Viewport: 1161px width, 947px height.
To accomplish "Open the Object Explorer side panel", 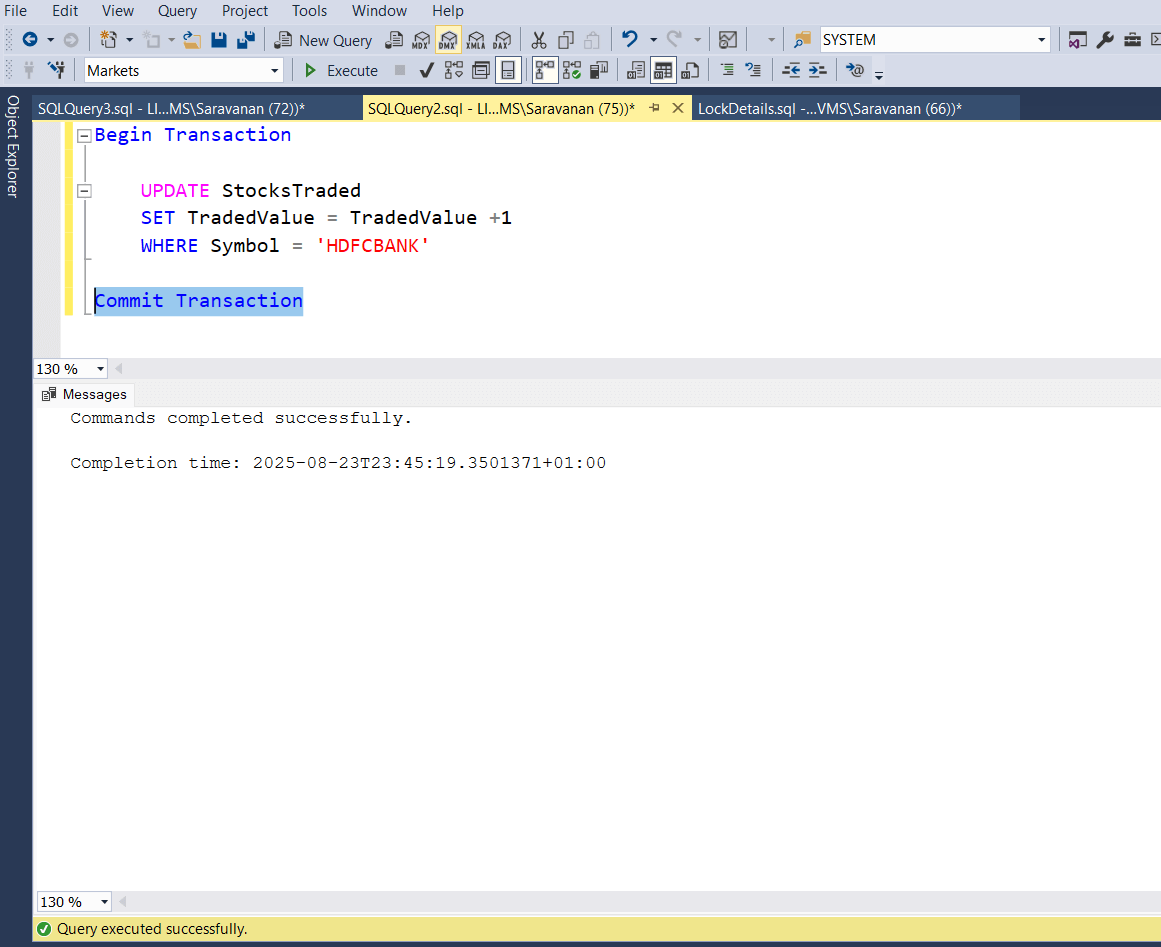I will [x=13, y=146].
